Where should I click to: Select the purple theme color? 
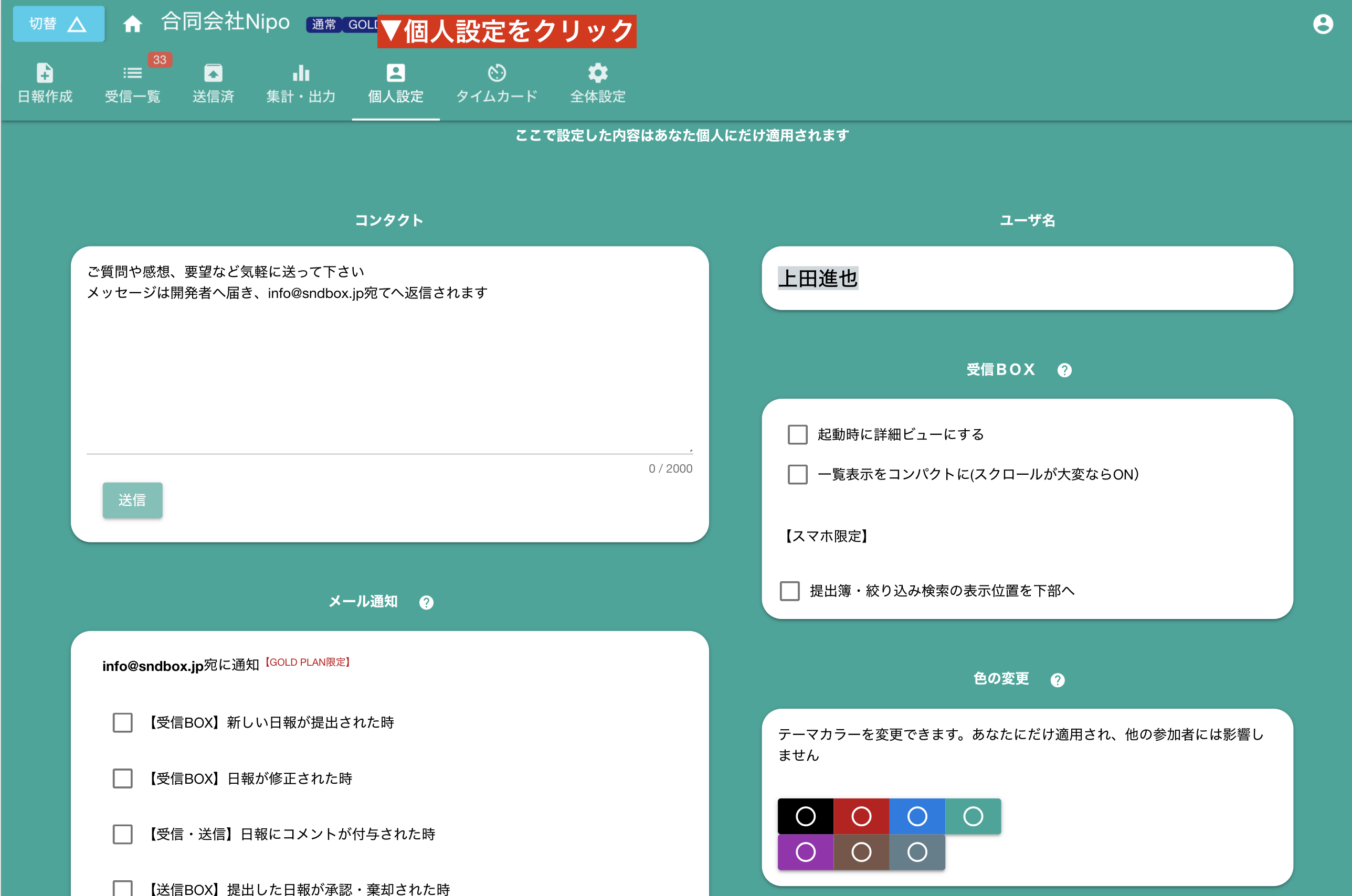pyautogui.click(x=805, y=852)
